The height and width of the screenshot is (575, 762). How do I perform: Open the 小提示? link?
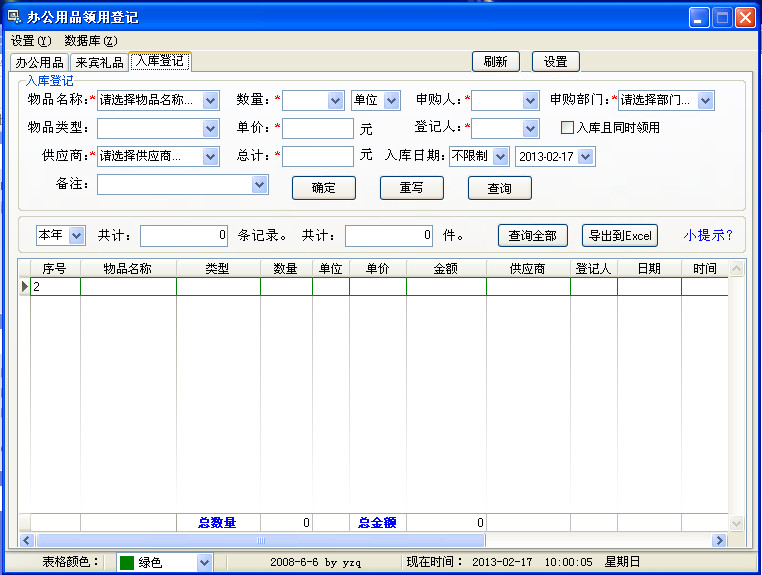point(708,235)
